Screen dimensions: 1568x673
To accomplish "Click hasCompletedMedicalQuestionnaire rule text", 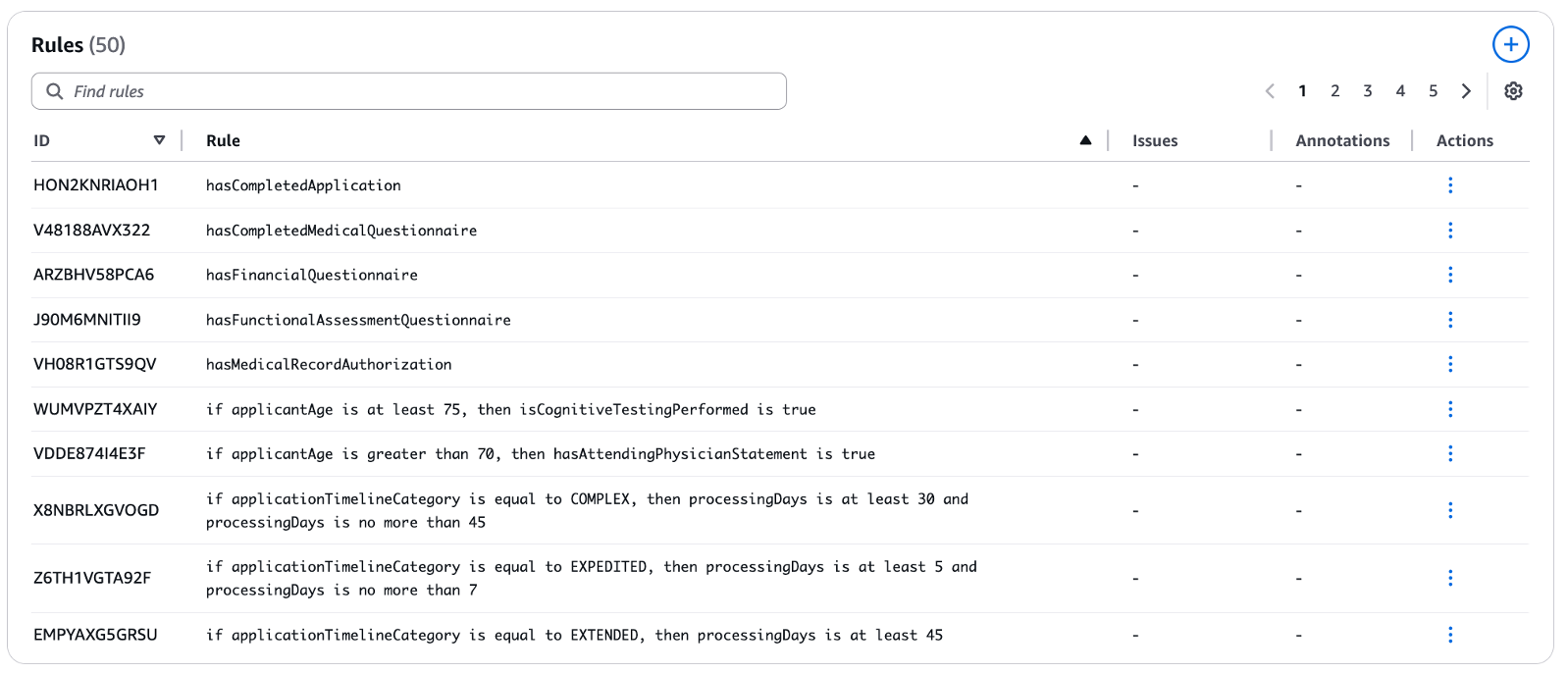I will 341,231.
